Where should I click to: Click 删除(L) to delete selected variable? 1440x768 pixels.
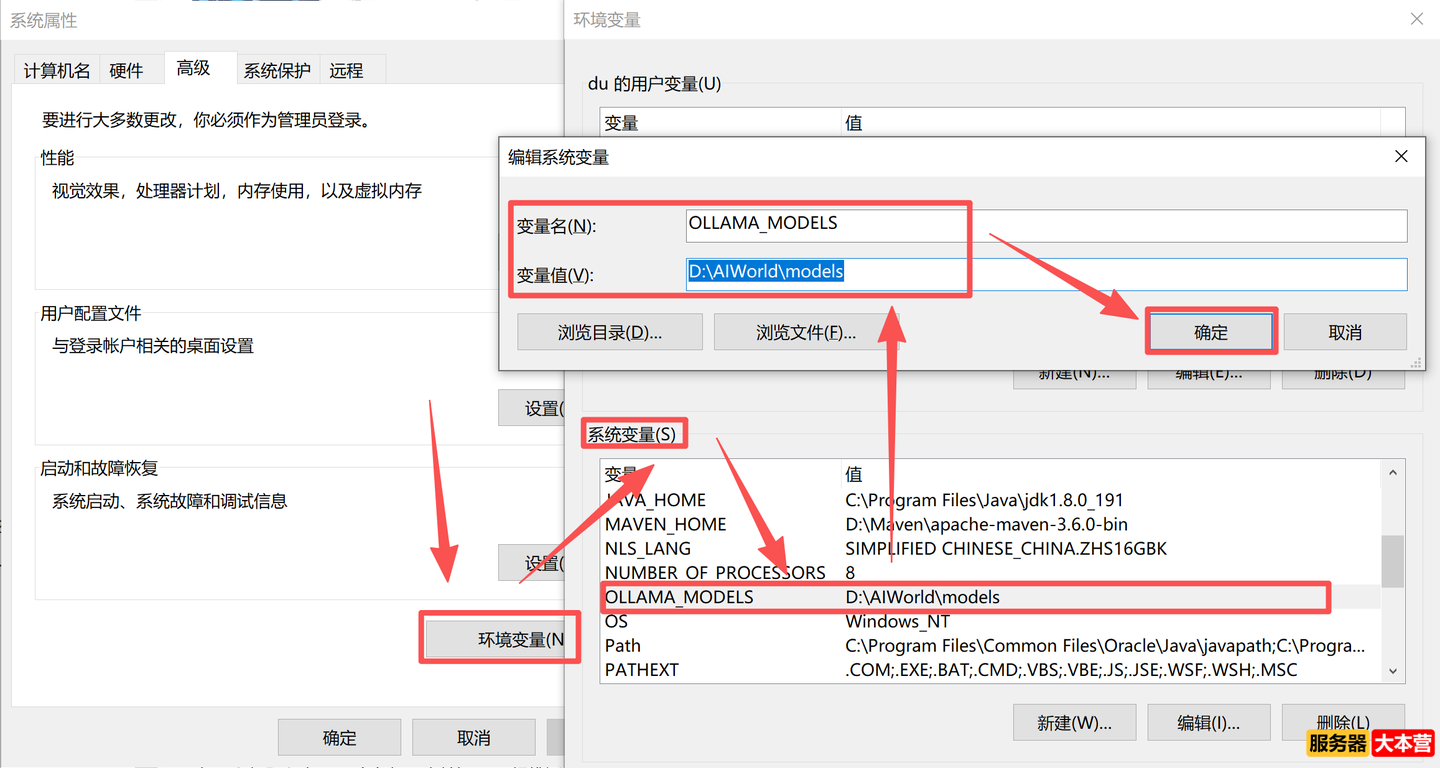1343,722
